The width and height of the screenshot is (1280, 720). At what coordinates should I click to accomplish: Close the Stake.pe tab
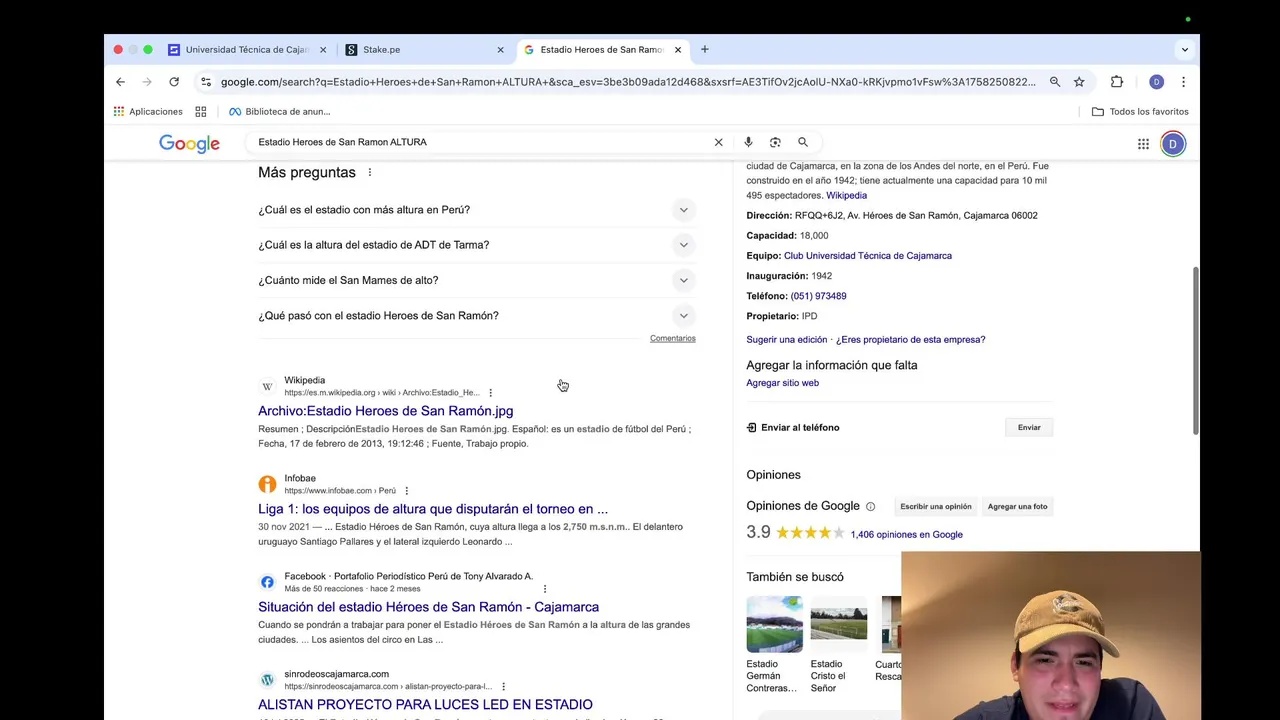(501, 50)
